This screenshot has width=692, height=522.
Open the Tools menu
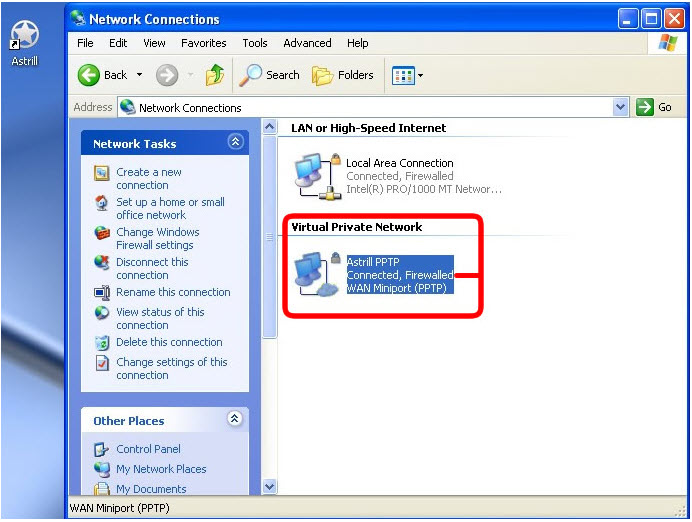255,43
